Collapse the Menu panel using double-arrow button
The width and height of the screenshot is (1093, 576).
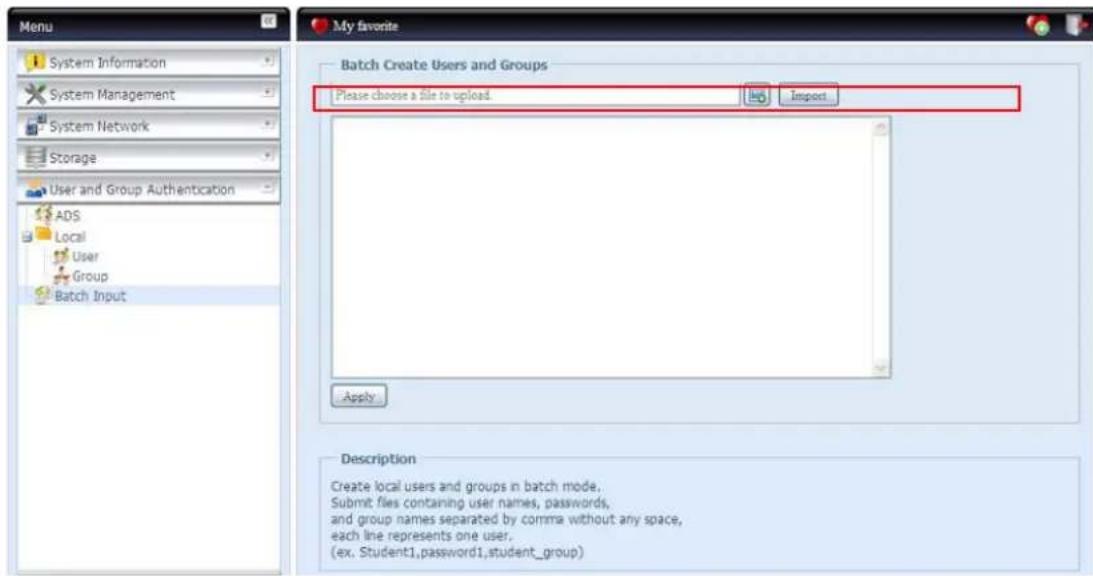267,21
